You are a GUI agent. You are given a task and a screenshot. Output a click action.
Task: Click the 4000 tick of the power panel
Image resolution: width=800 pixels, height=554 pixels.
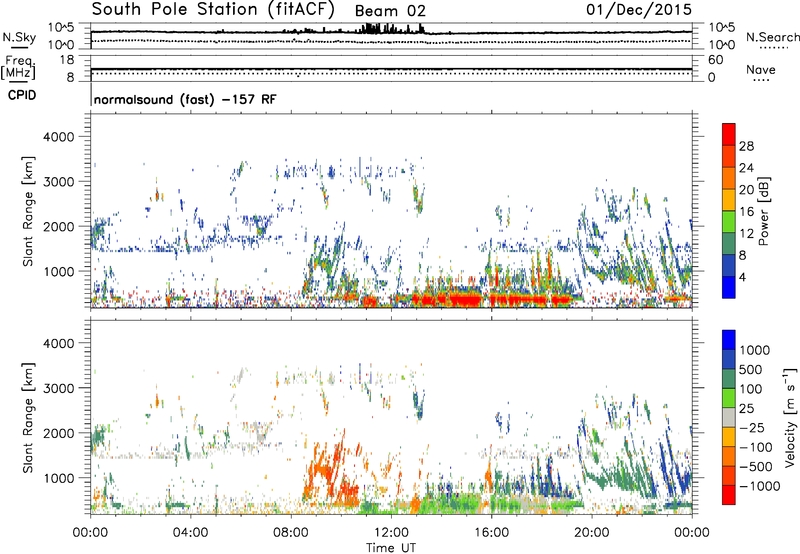(x=59, y=137)
